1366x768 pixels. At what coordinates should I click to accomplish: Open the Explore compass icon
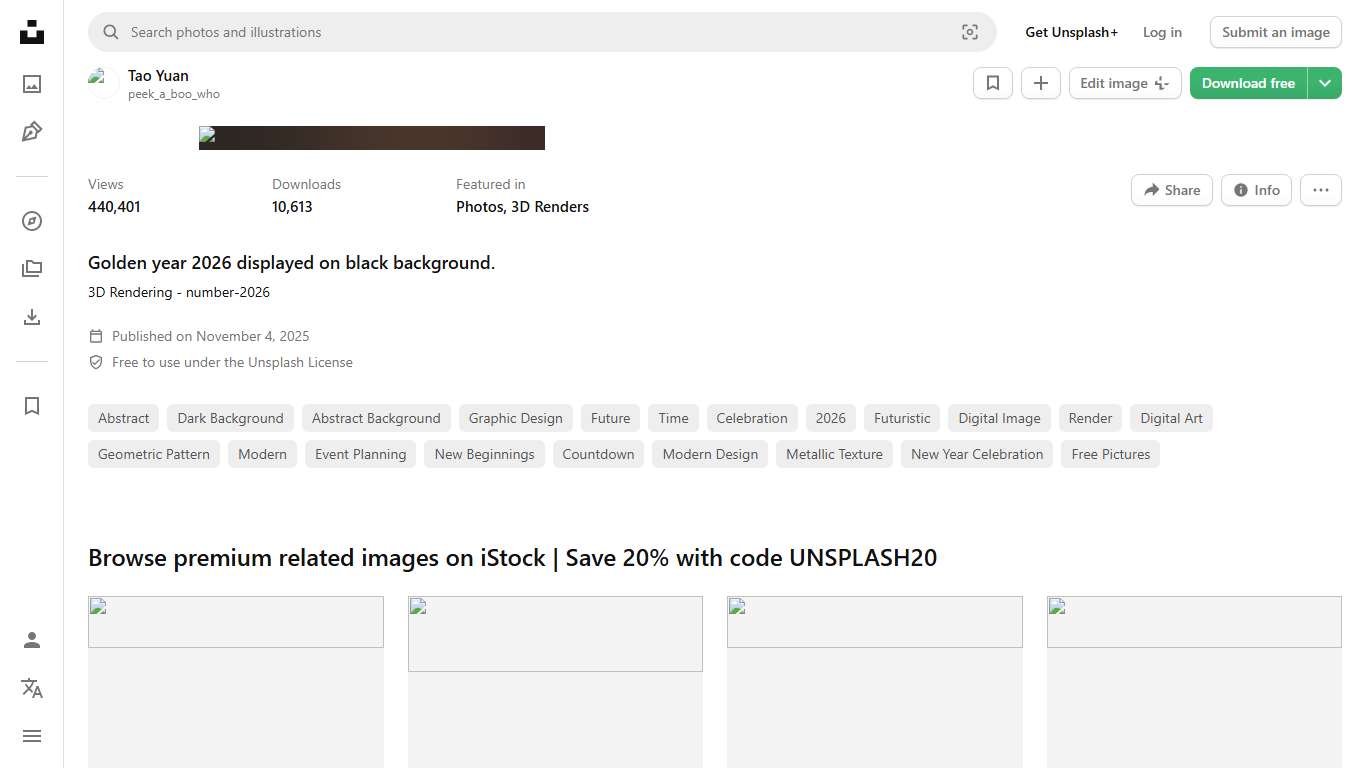click(x=32, y=221)
